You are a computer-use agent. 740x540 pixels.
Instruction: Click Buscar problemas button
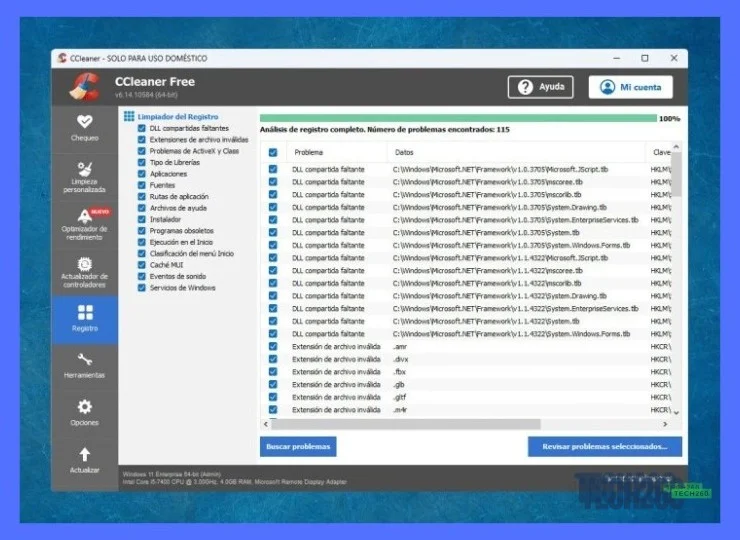click(x=298, y=447)
